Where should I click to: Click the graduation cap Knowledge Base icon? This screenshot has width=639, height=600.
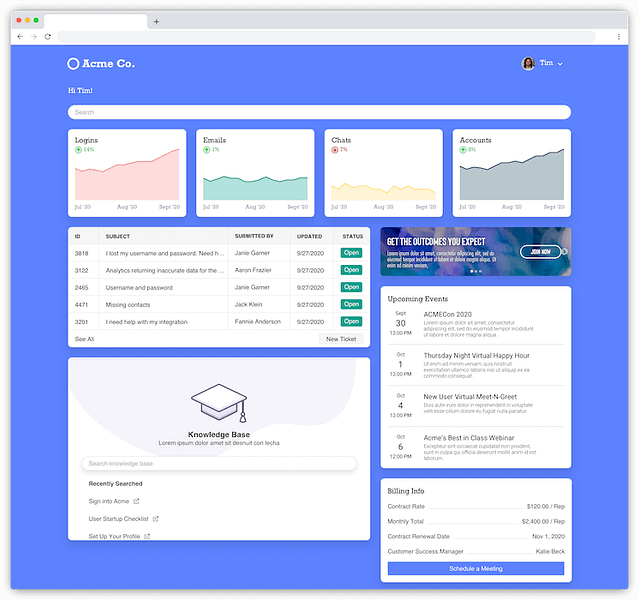[219, 403]
